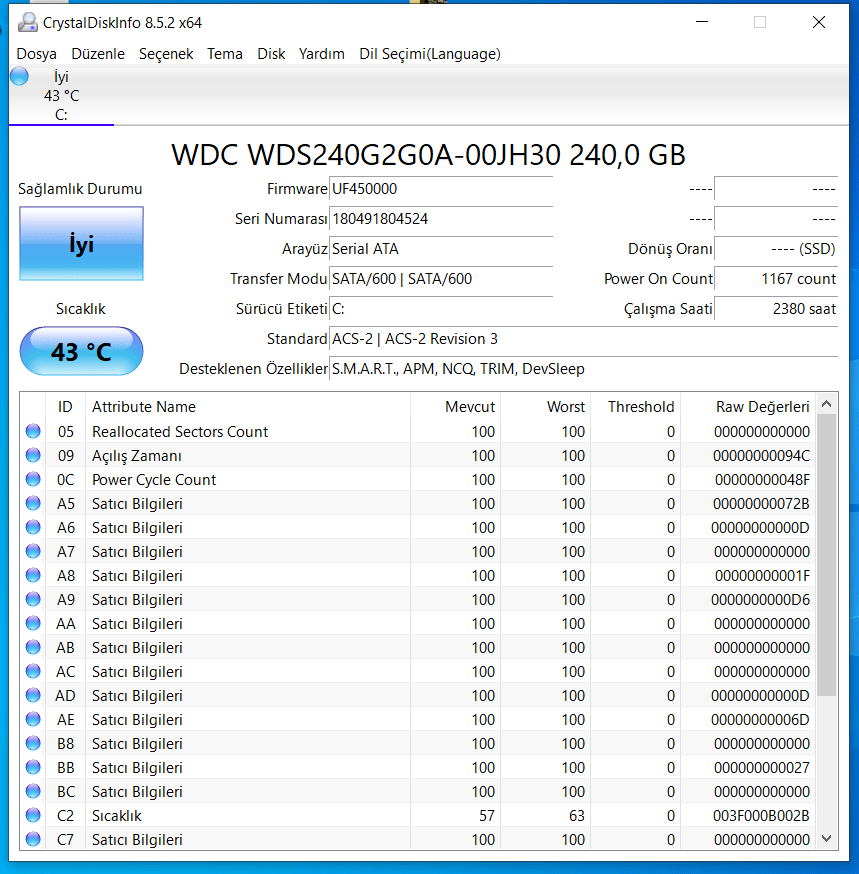Click the Mevcut column header
The height and width of the screenshot is (874, 859).
coord(455,407)
